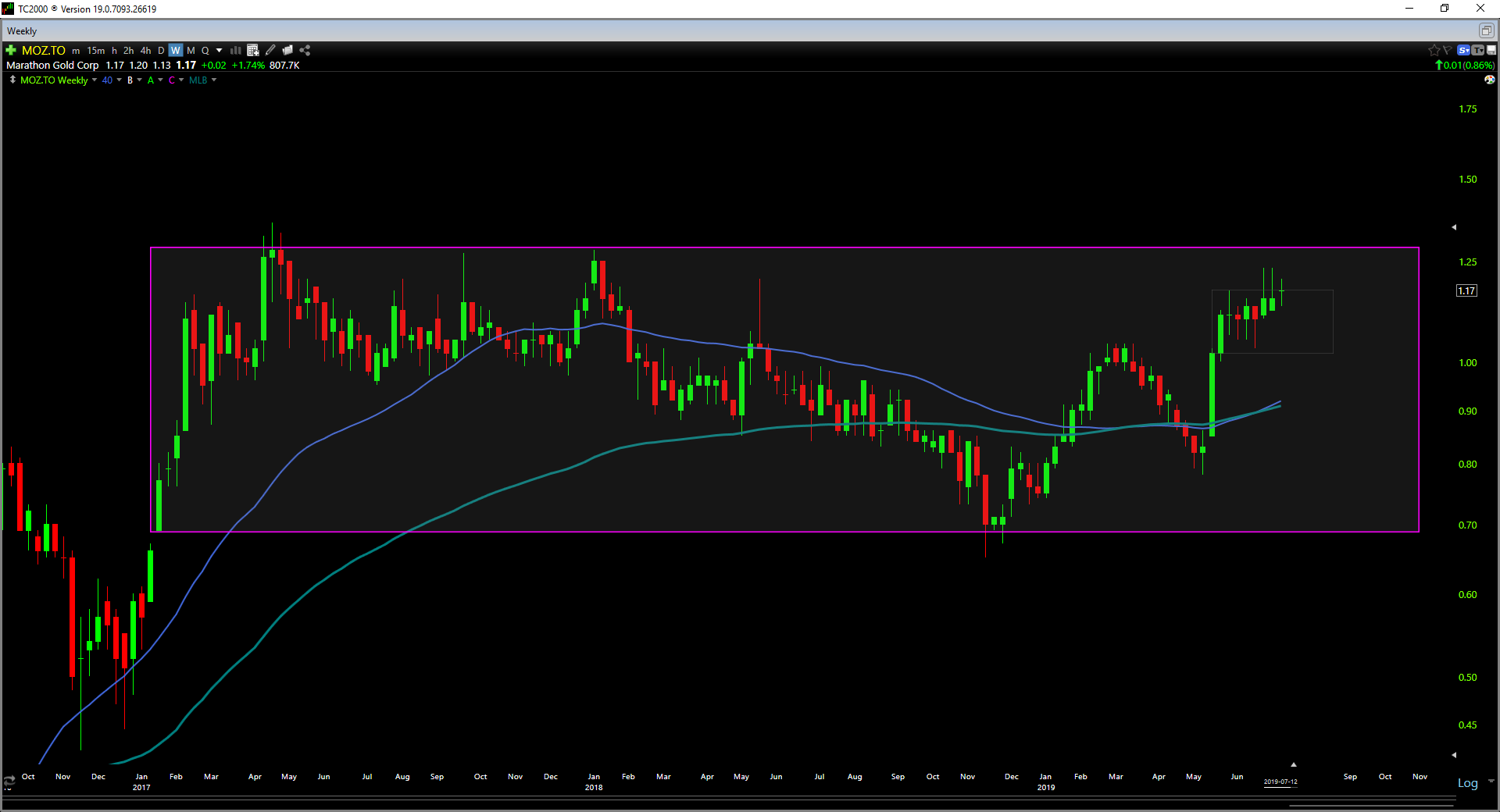1500x812 pixels.
Task: Open the dropdown arrow beside Log
Action: pyautogui.click(x=1491, y=781)
